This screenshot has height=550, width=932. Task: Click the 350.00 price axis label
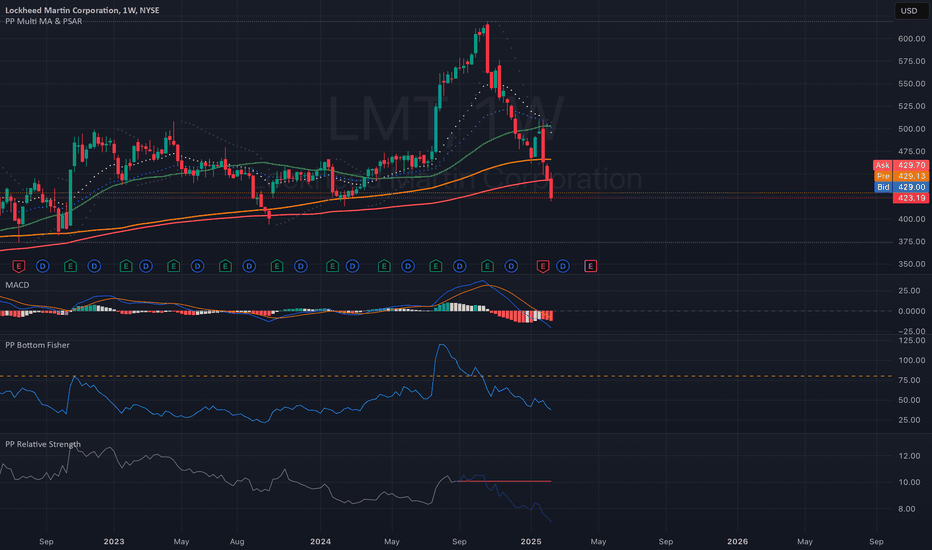(911, 264)
